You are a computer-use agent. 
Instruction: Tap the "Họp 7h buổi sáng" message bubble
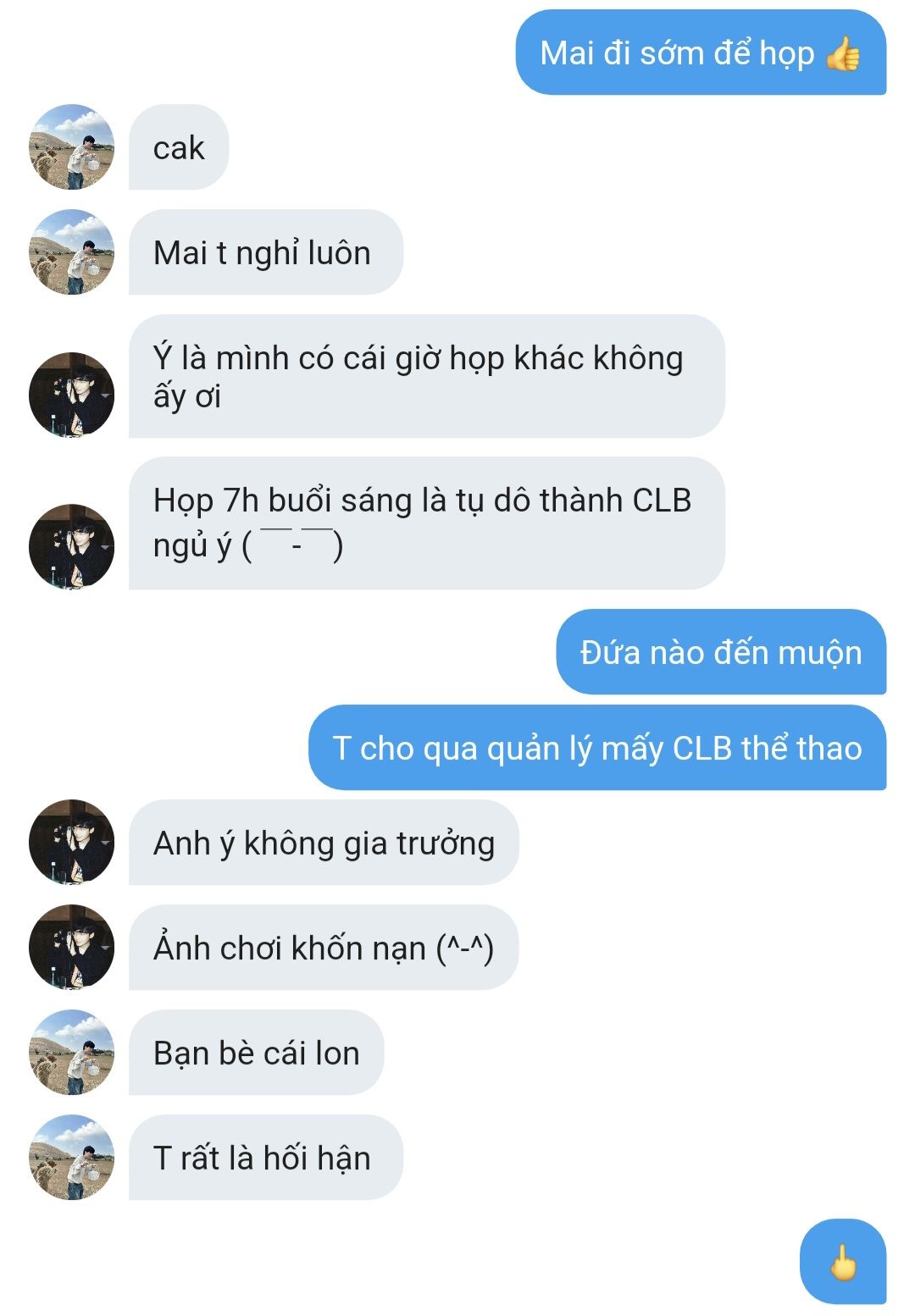click(427, 523)
